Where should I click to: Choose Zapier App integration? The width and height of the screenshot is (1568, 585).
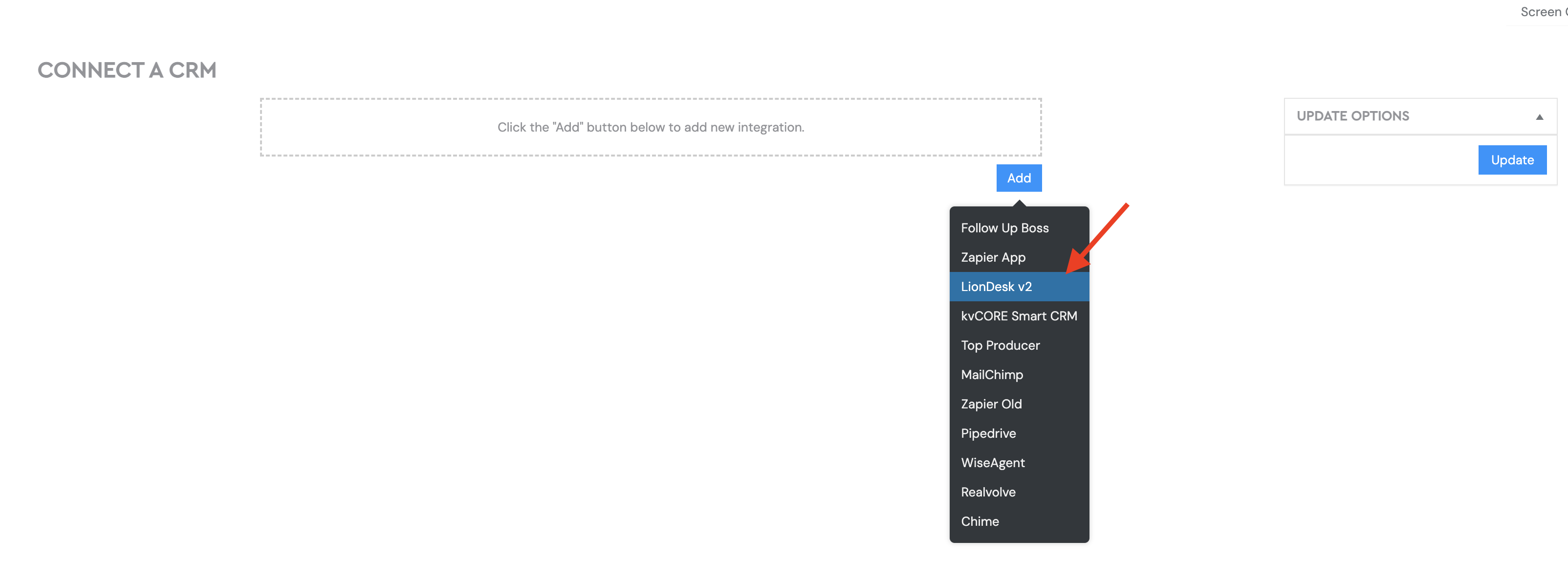click(1019, 257)
